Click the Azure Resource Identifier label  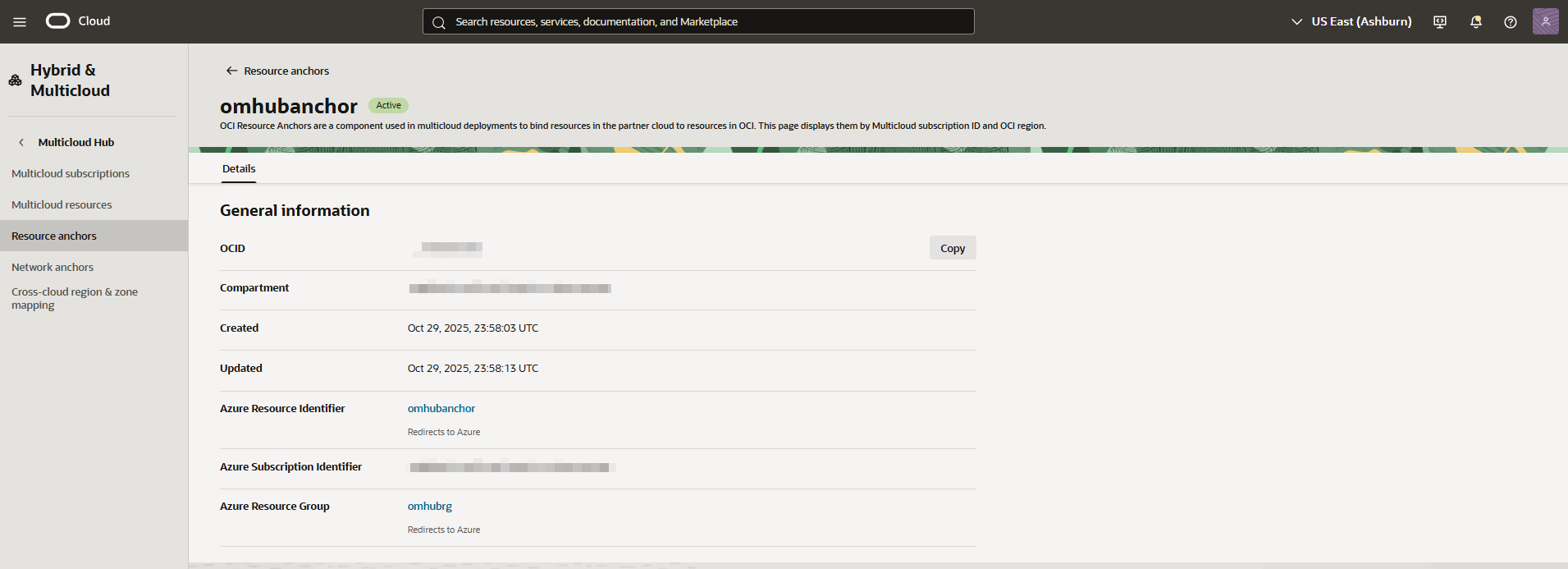282,408
